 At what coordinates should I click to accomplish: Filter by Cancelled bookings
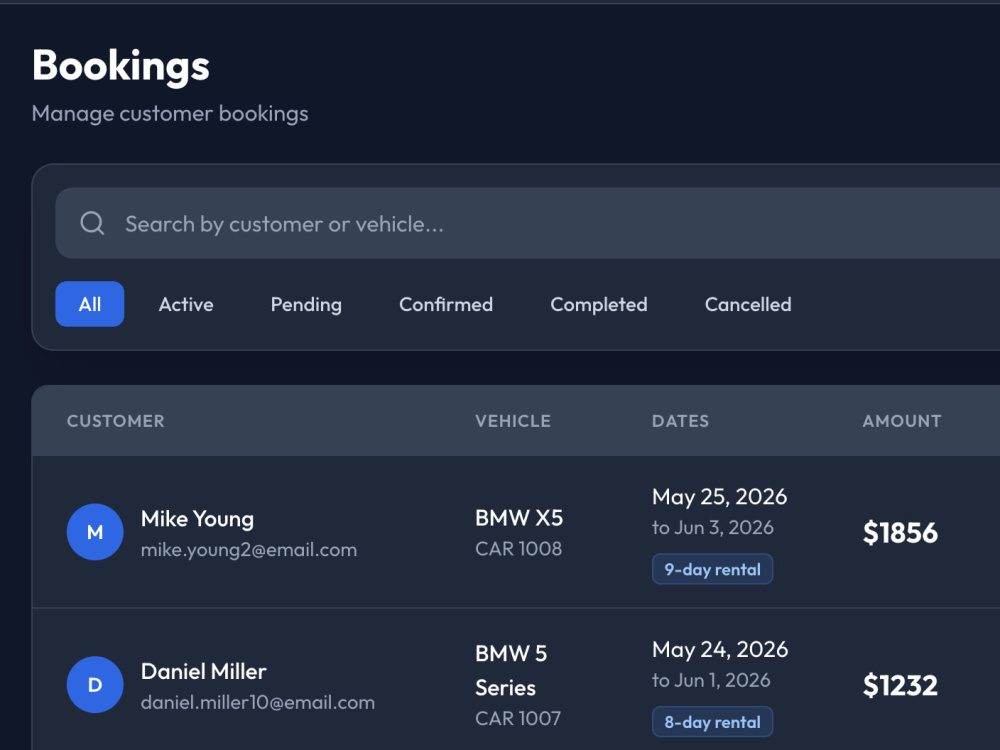[x=748, y=304]
